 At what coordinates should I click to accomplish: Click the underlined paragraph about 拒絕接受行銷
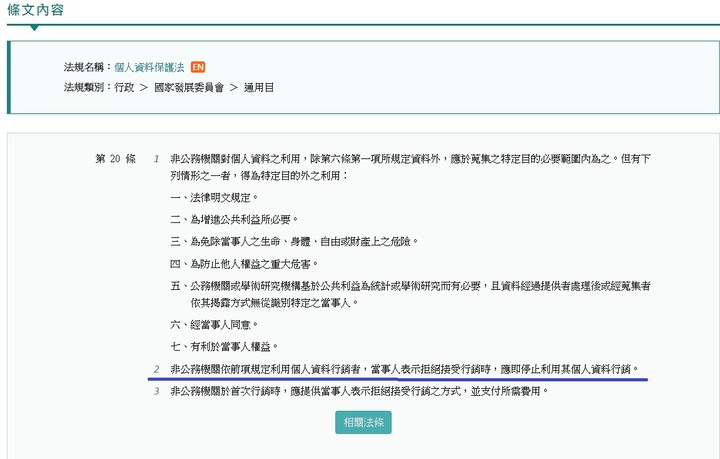pos(405,369)
